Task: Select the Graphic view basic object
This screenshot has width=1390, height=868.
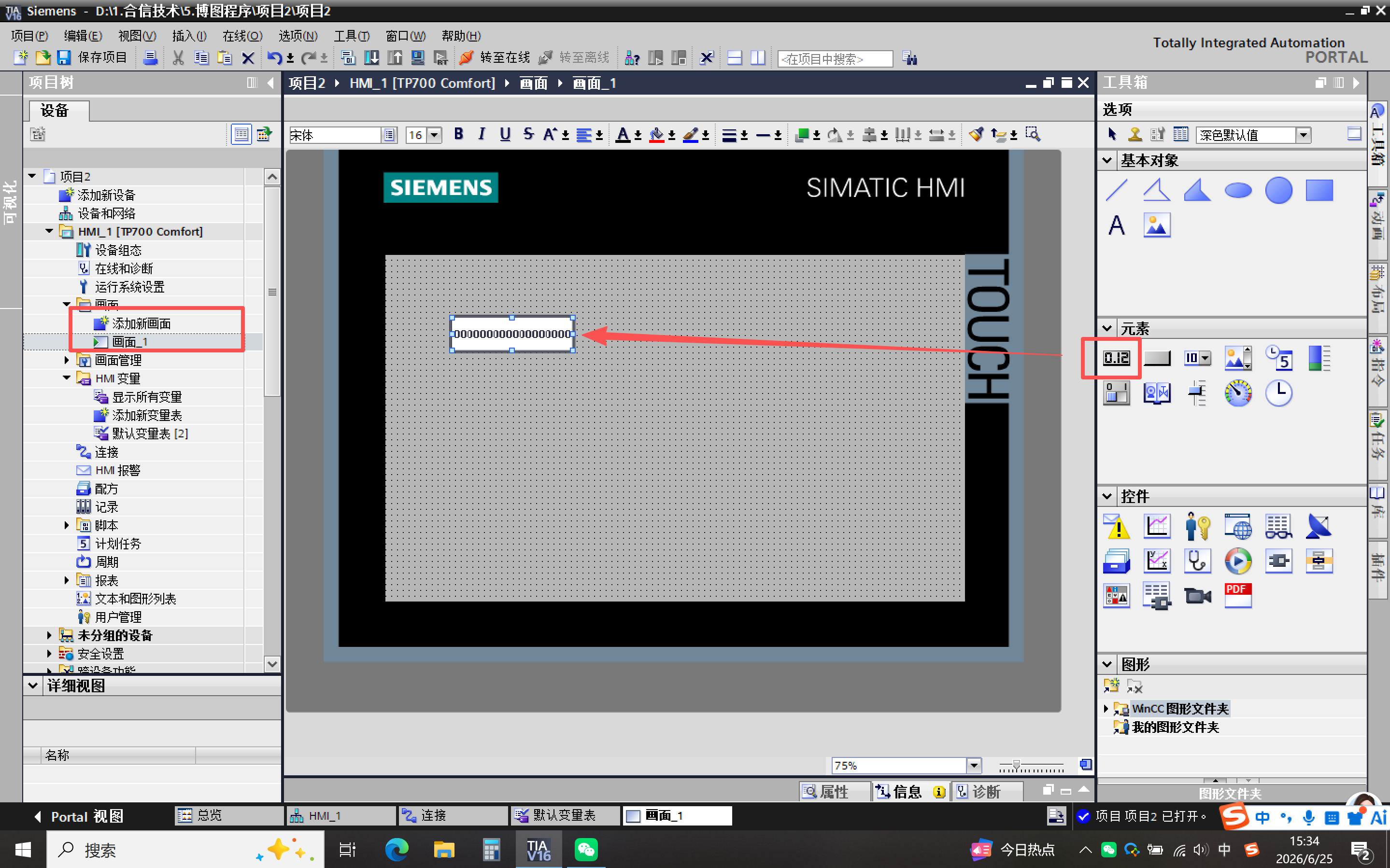Action: (1156, 225)
